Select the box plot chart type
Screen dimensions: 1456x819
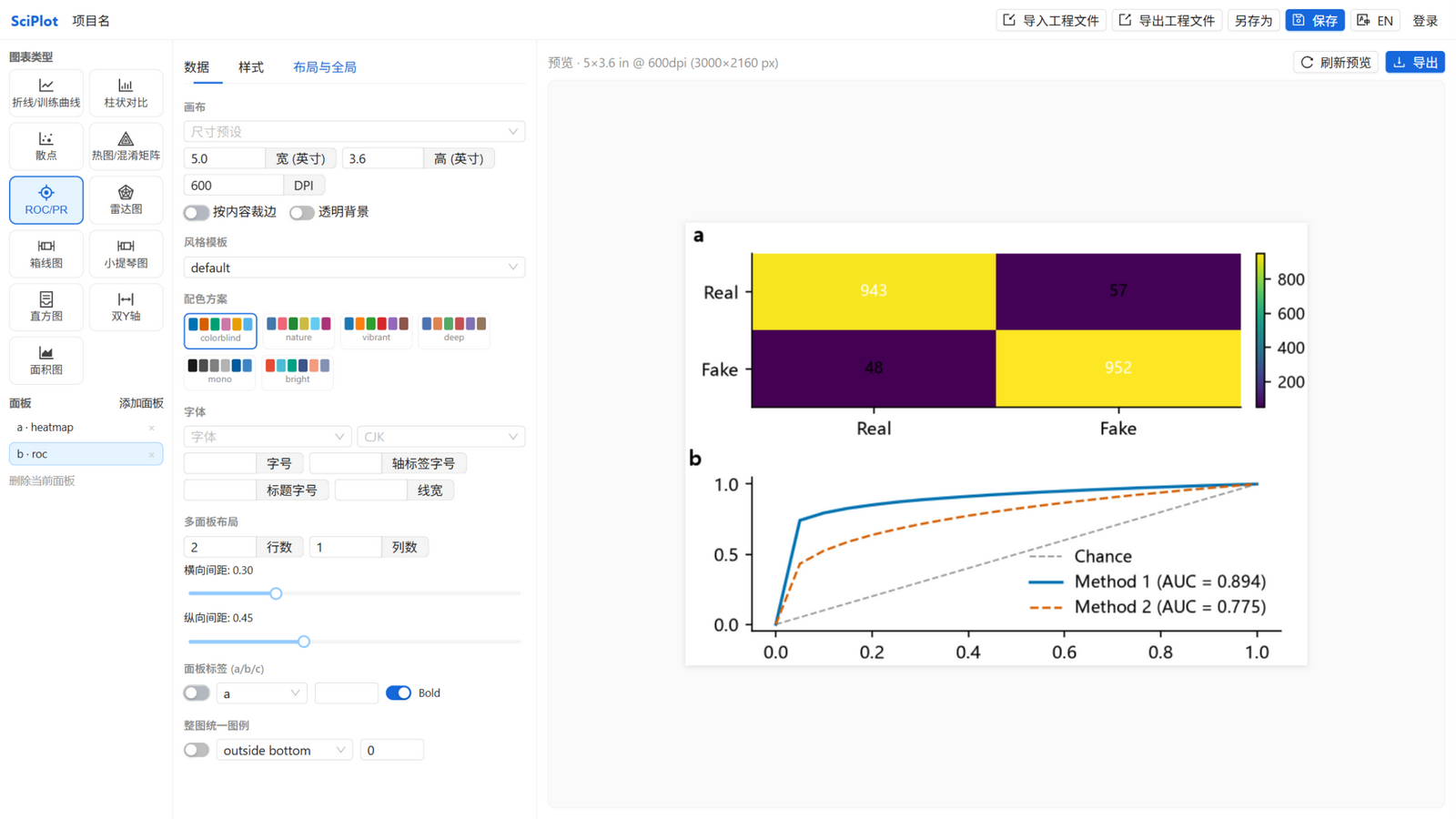(46, 253)
